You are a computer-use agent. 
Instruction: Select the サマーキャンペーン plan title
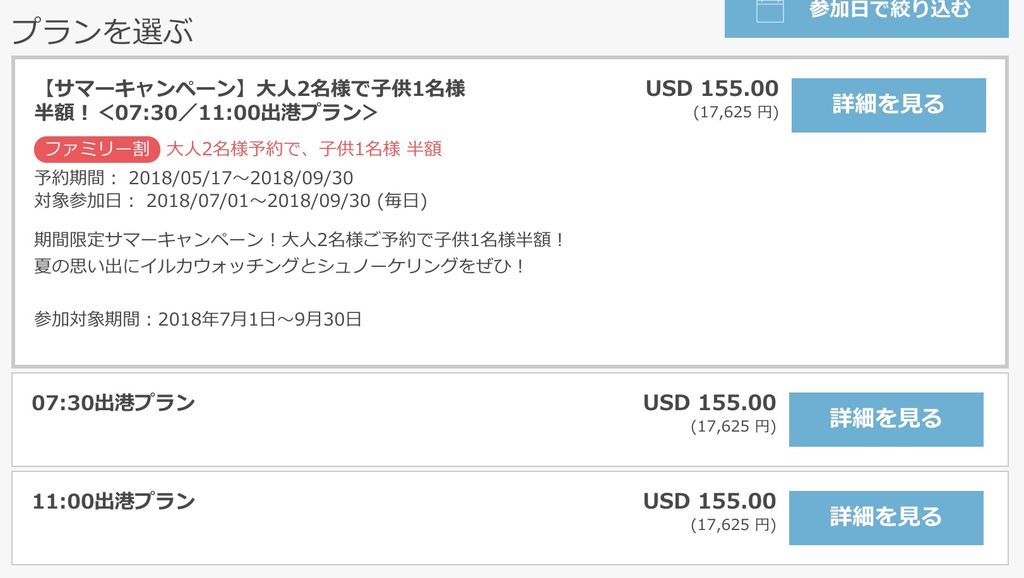(249, 100)
